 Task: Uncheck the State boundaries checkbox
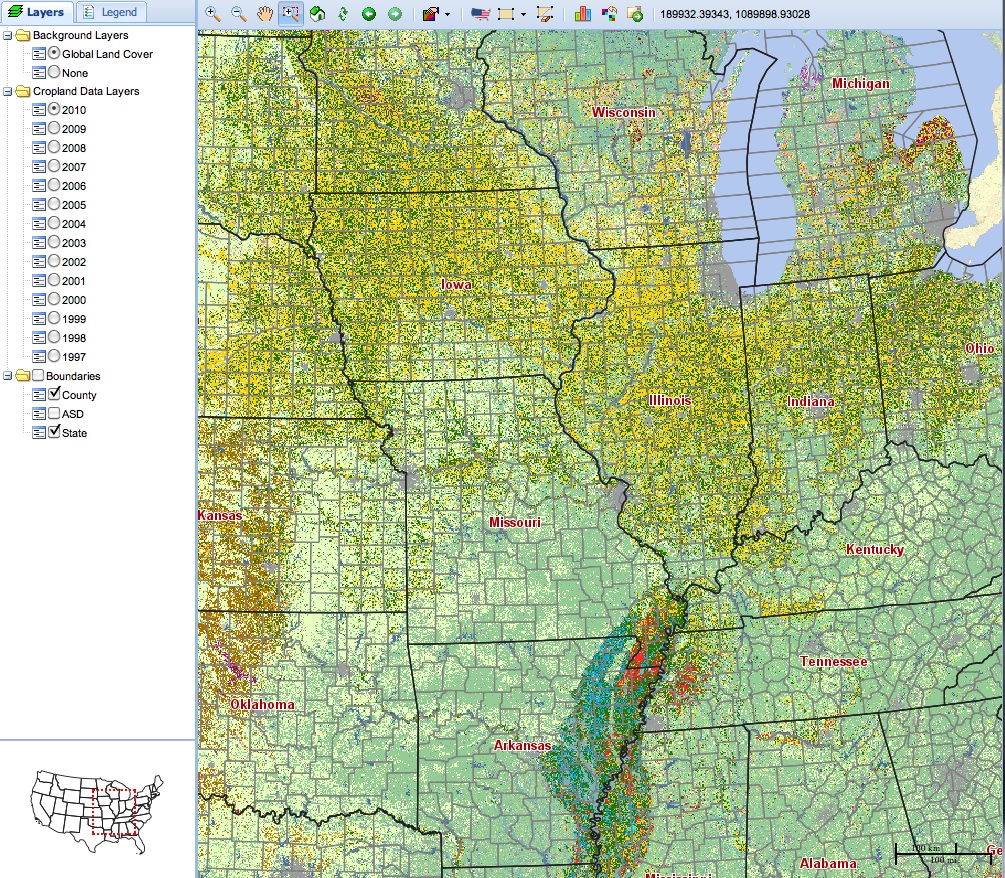tap(54, 432)
